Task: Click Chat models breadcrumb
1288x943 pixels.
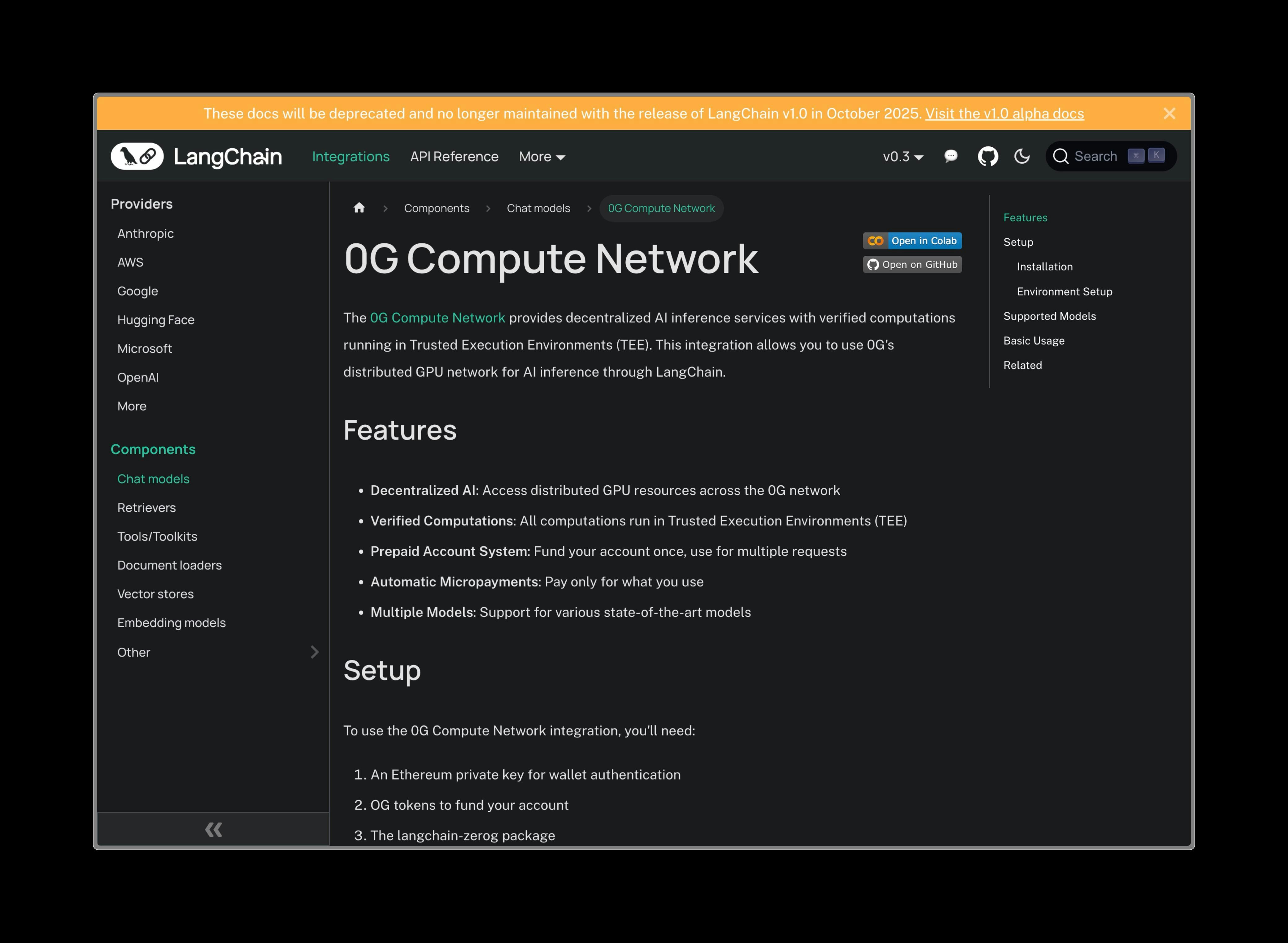Action: [538, 208]
